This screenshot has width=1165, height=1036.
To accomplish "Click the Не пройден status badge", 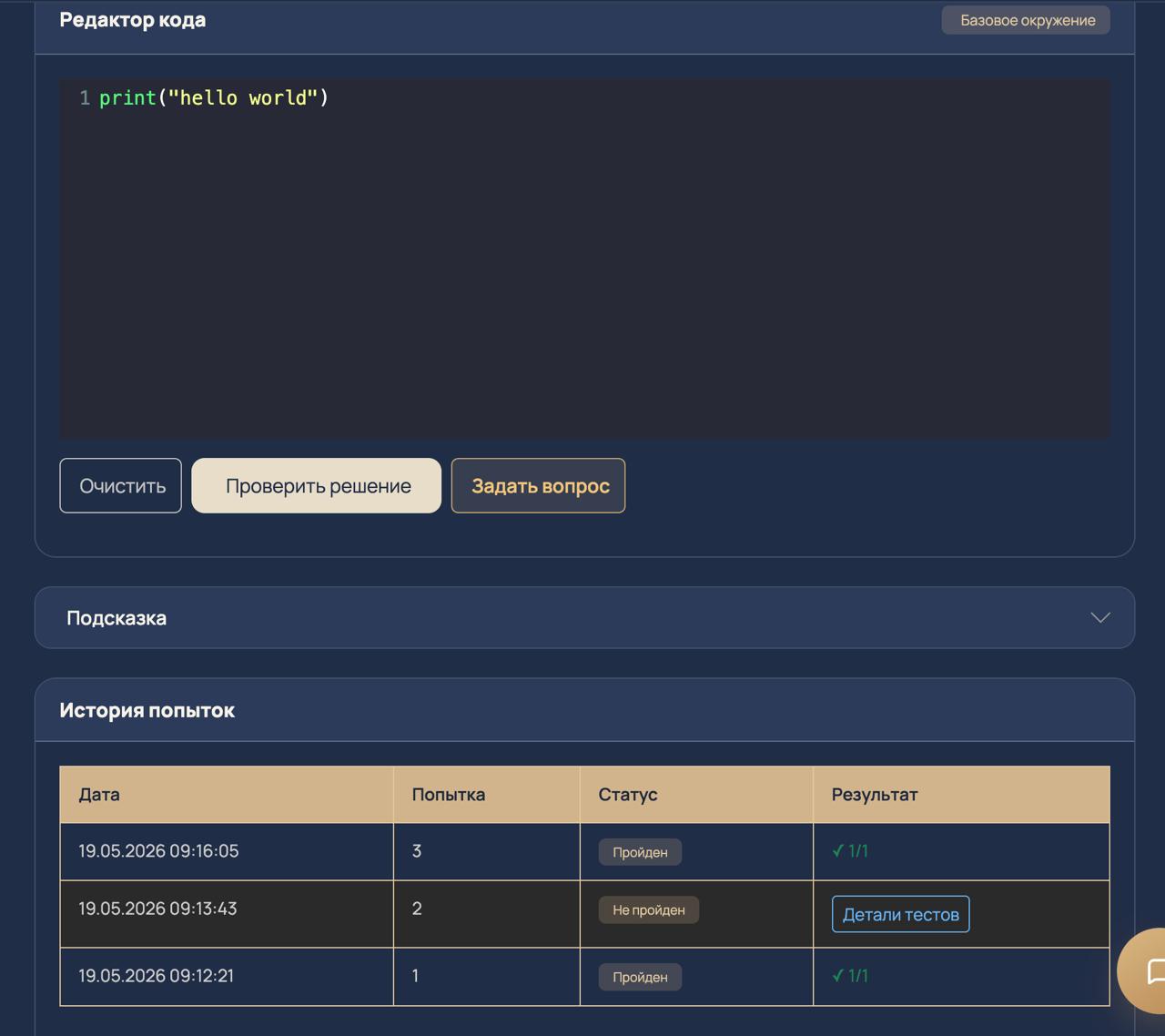I will point(649,909).
